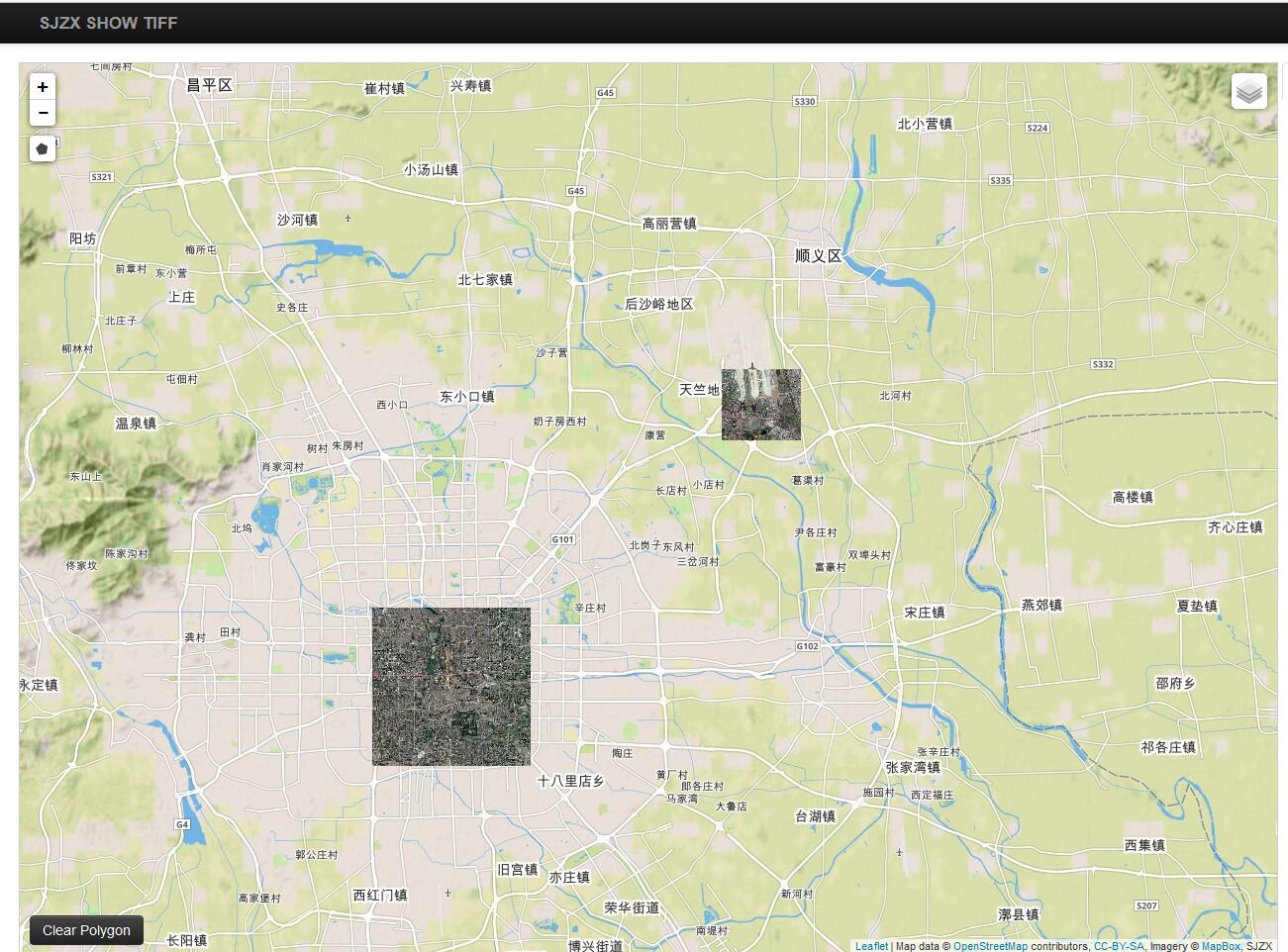Click the 阳坊 label
This screenshot has width=1288, height=952.
[83, 238]
